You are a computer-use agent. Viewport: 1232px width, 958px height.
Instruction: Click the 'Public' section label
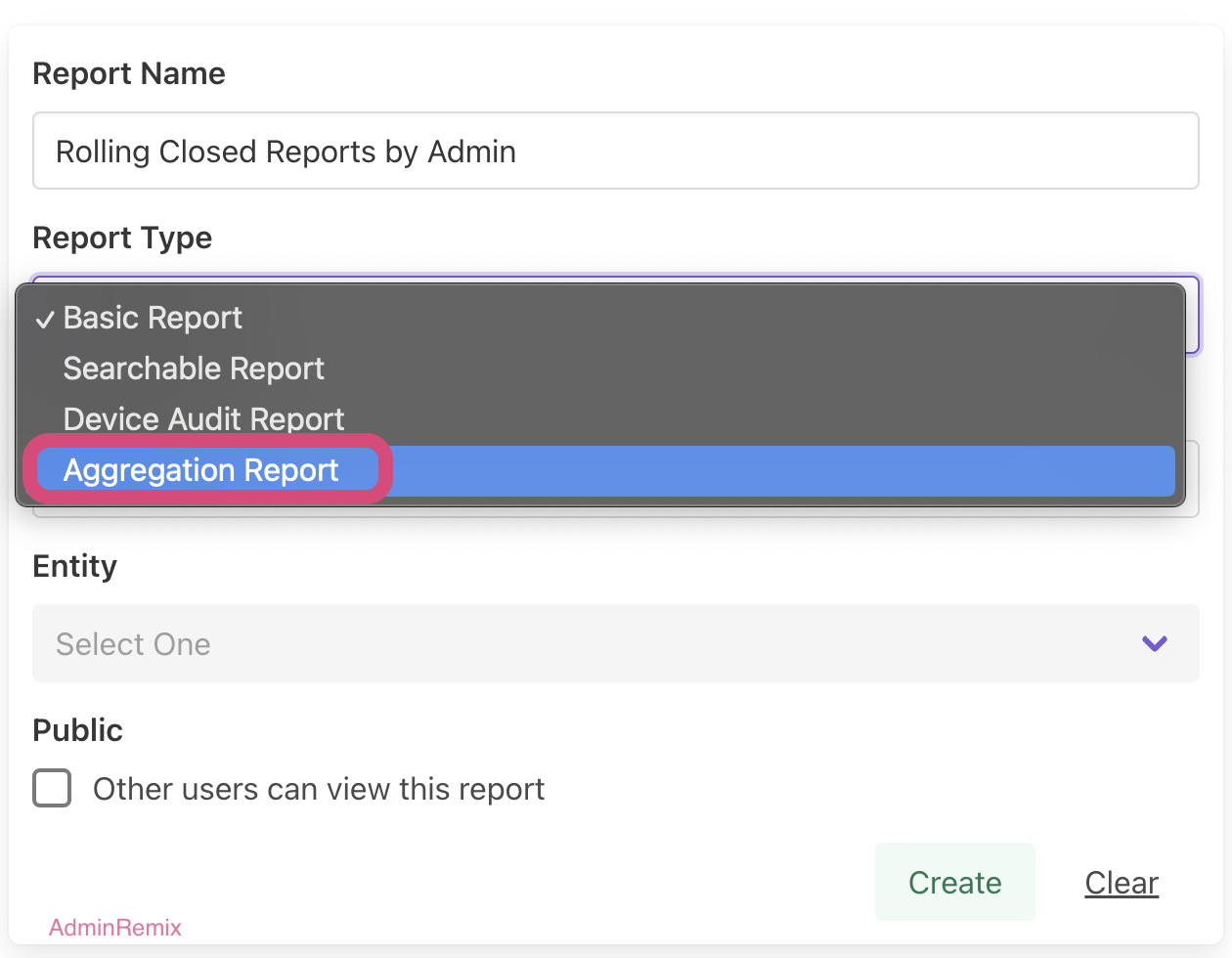[x=77, y=731]
